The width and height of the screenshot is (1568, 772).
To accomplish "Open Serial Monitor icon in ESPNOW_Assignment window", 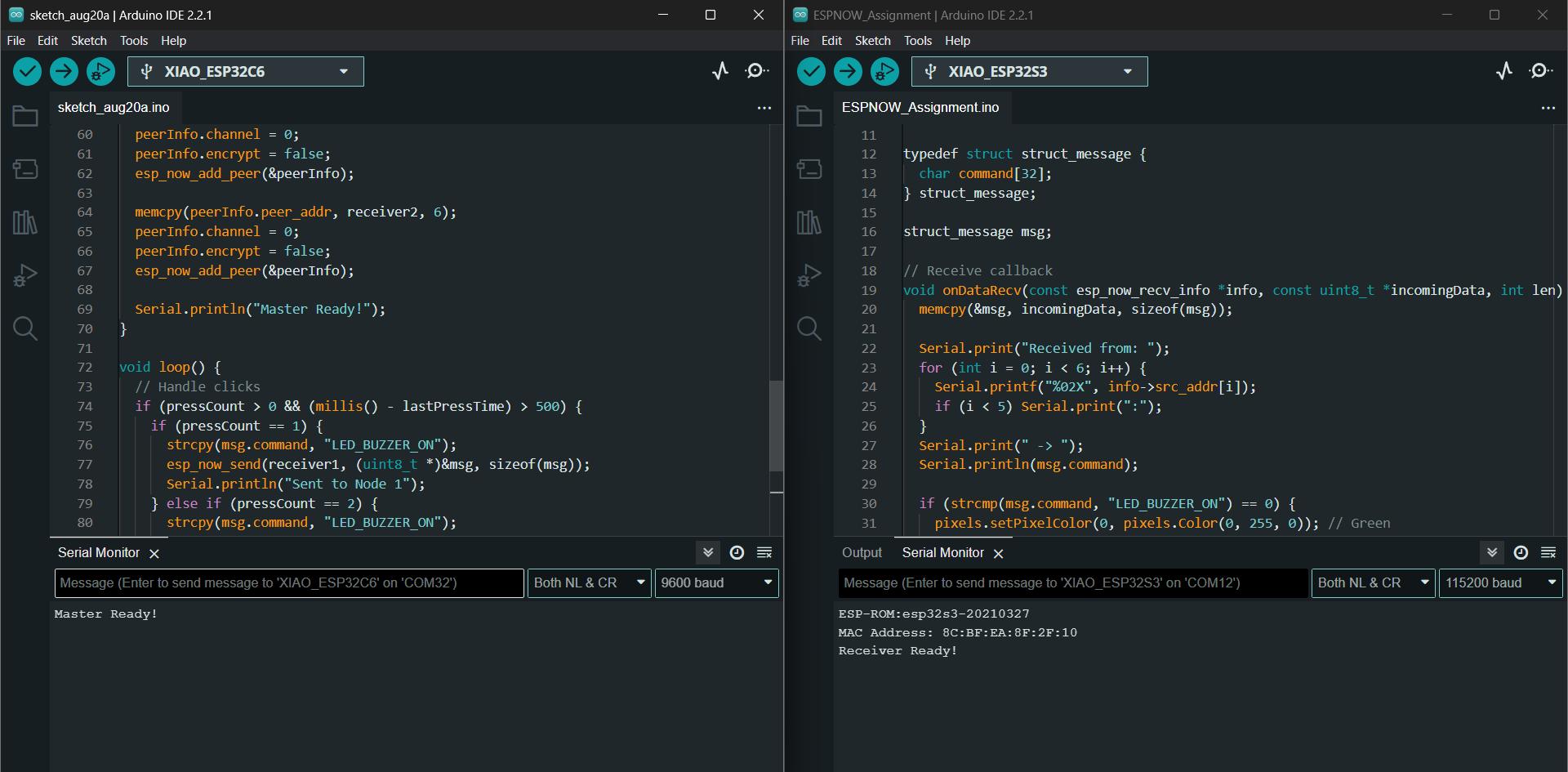I will (x=1541, y=71).
